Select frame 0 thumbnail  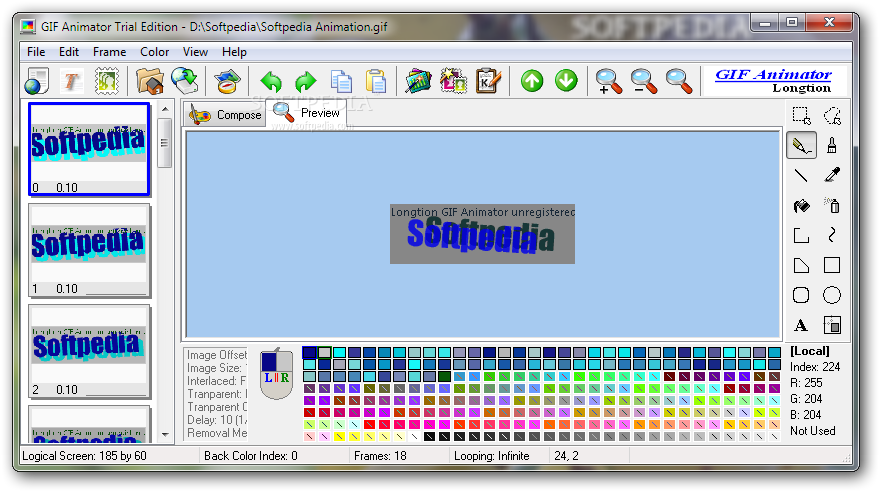point(89,149)
